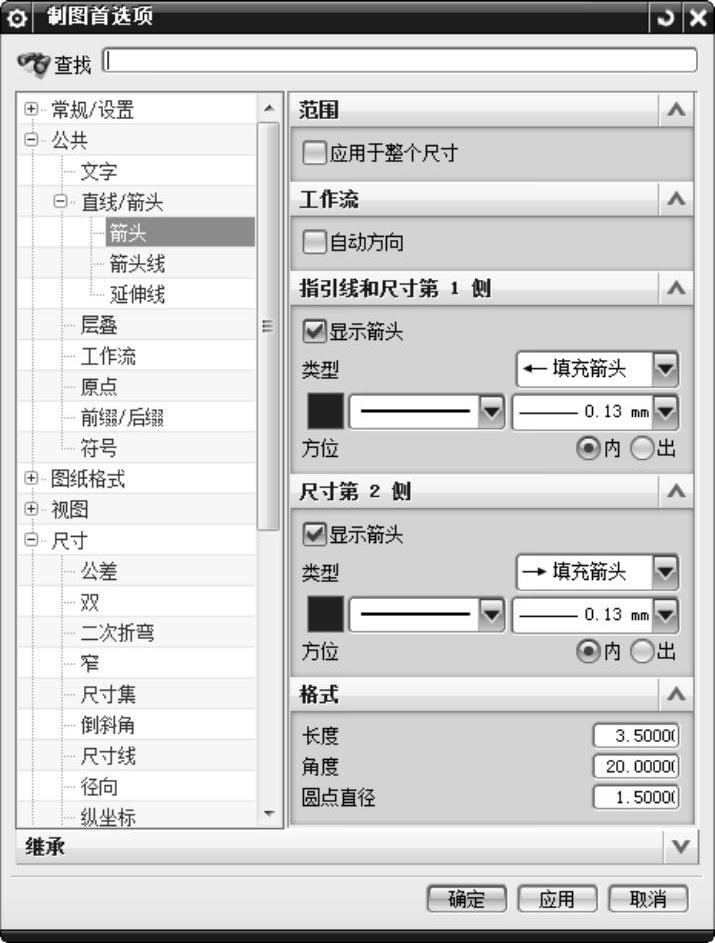Select 公差 under 尺寸
The width and height of the screenshot is (715, 943).
(x=99, y=571)
